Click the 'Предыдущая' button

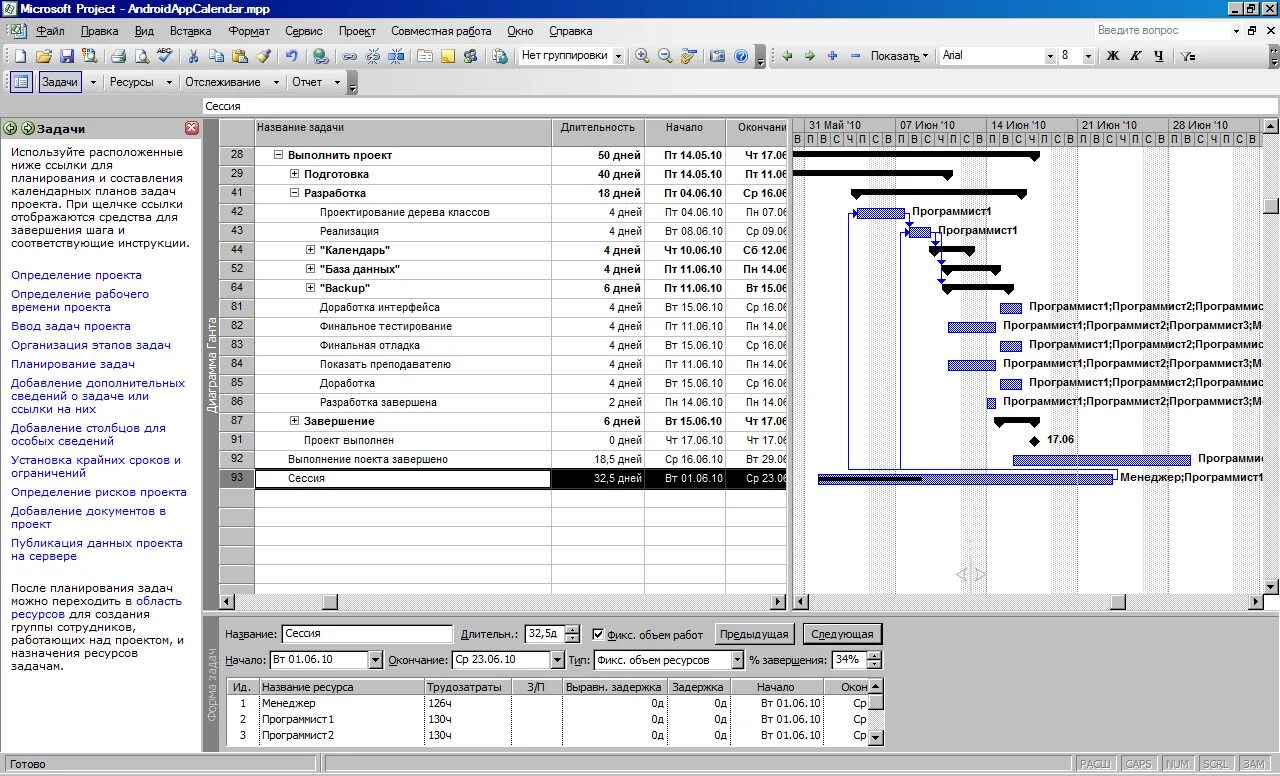(x=755, y=634)
